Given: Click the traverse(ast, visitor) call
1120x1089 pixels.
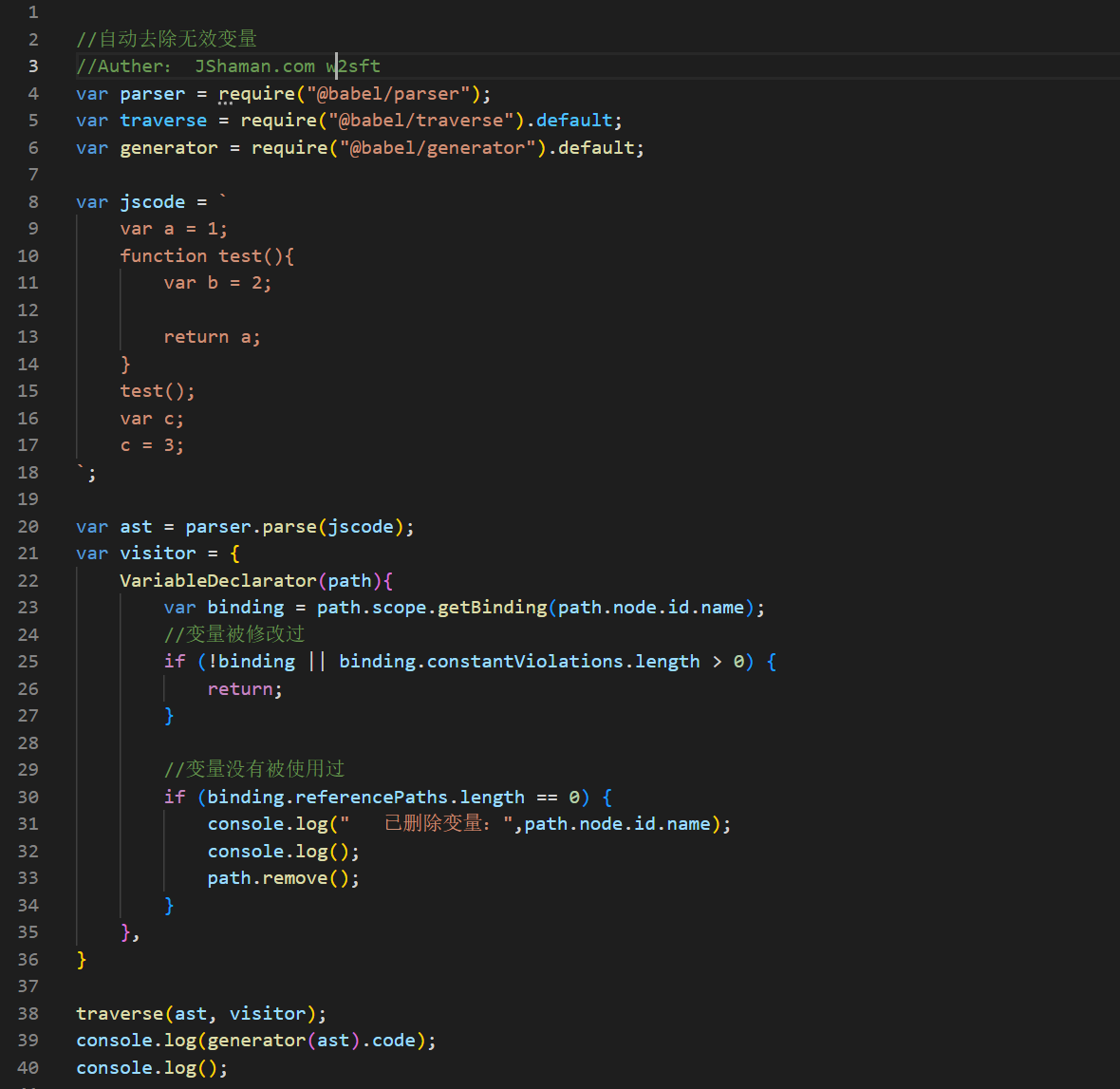Looking at the screenshot, I should pyautogui.click(x=200, y=1014).
